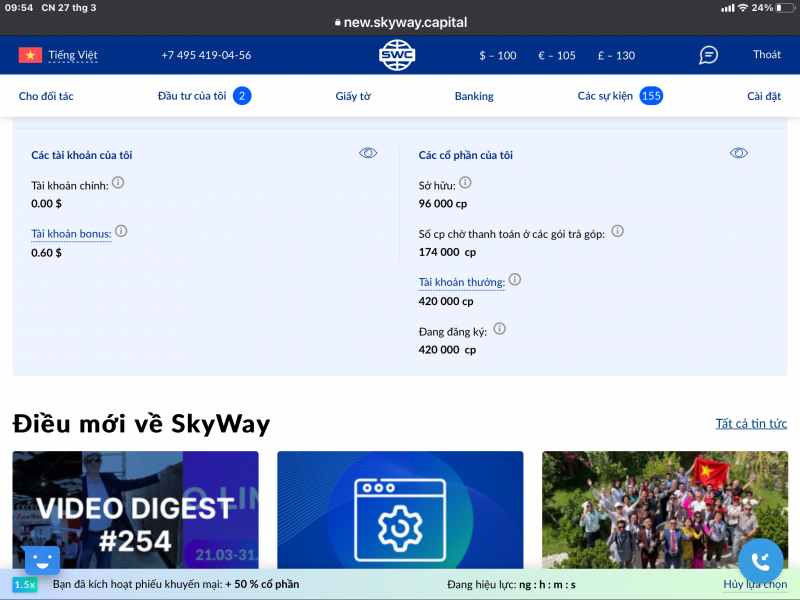Open the Tiếng Việt language selector
This screenshot has width=800, height=600.
click(x=58, y=55)
